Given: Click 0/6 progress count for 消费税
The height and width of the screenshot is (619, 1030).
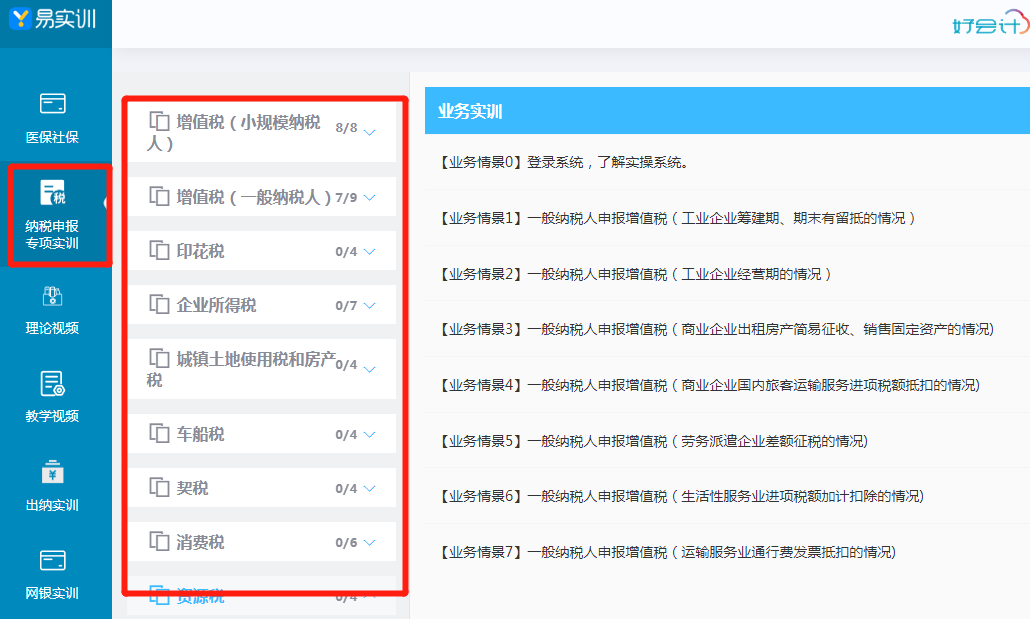Looking at the screenshot, I should click(346, 543).
